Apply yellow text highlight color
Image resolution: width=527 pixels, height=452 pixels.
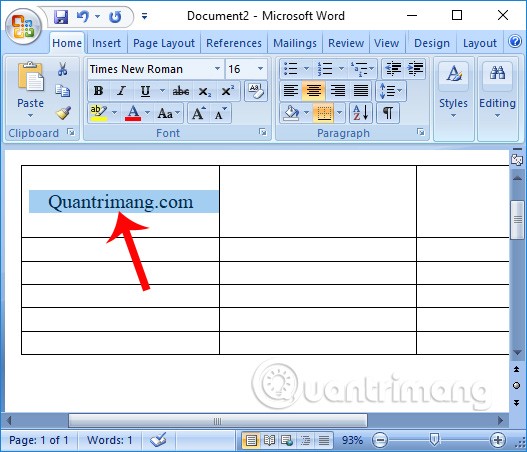[x=98, y=114]
